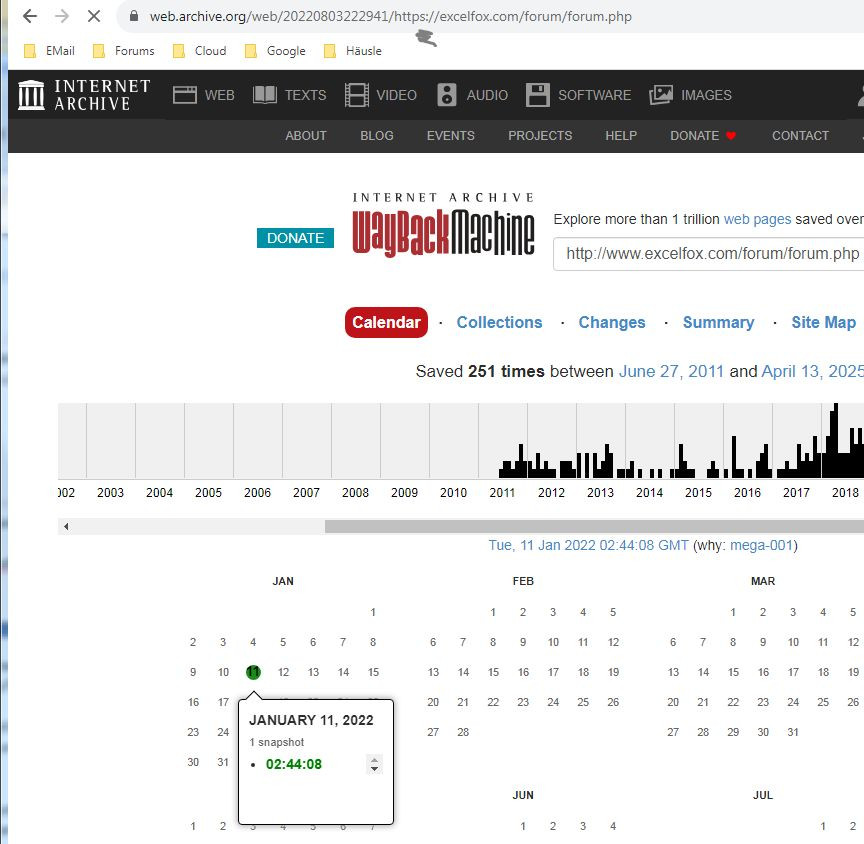This screenshot has height=844, width=864.
Task: Follow the 'web pages' link
Action: pyautogui.click(x=757, y=219)
